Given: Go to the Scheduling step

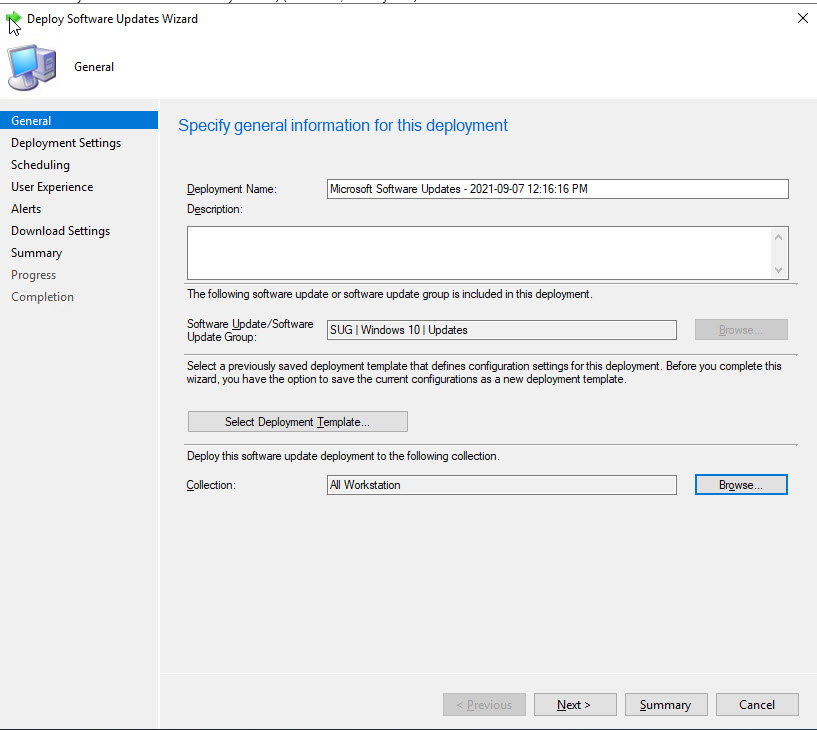Looking at the screenshot, I should click(40, 165).
